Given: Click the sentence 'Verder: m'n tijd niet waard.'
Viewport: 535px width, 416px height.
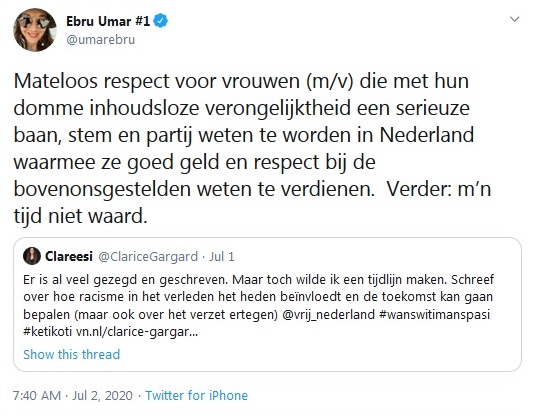Looking at the screenshot, I should (252, 202).
